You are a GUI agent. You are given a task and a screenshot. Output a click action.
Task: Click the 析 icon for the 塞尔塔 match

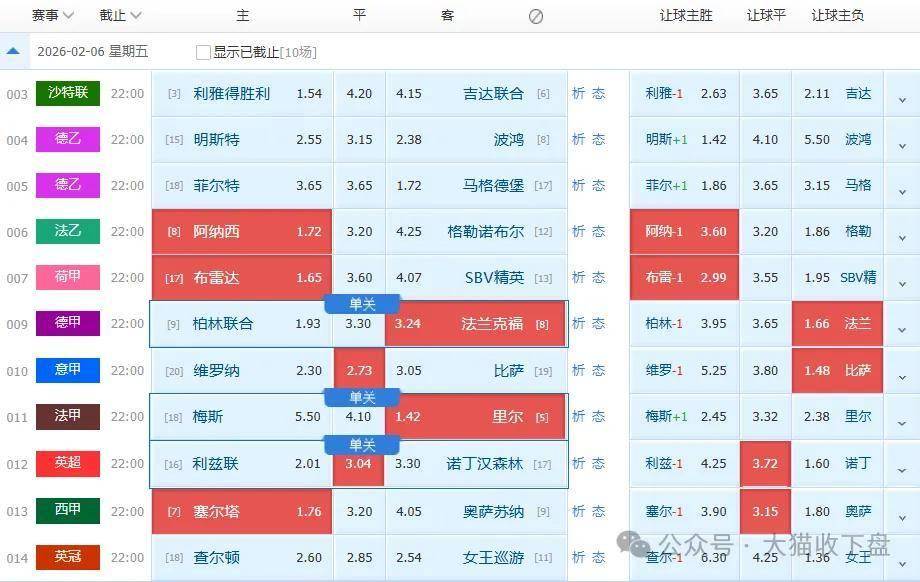click(x=577, y=511)
